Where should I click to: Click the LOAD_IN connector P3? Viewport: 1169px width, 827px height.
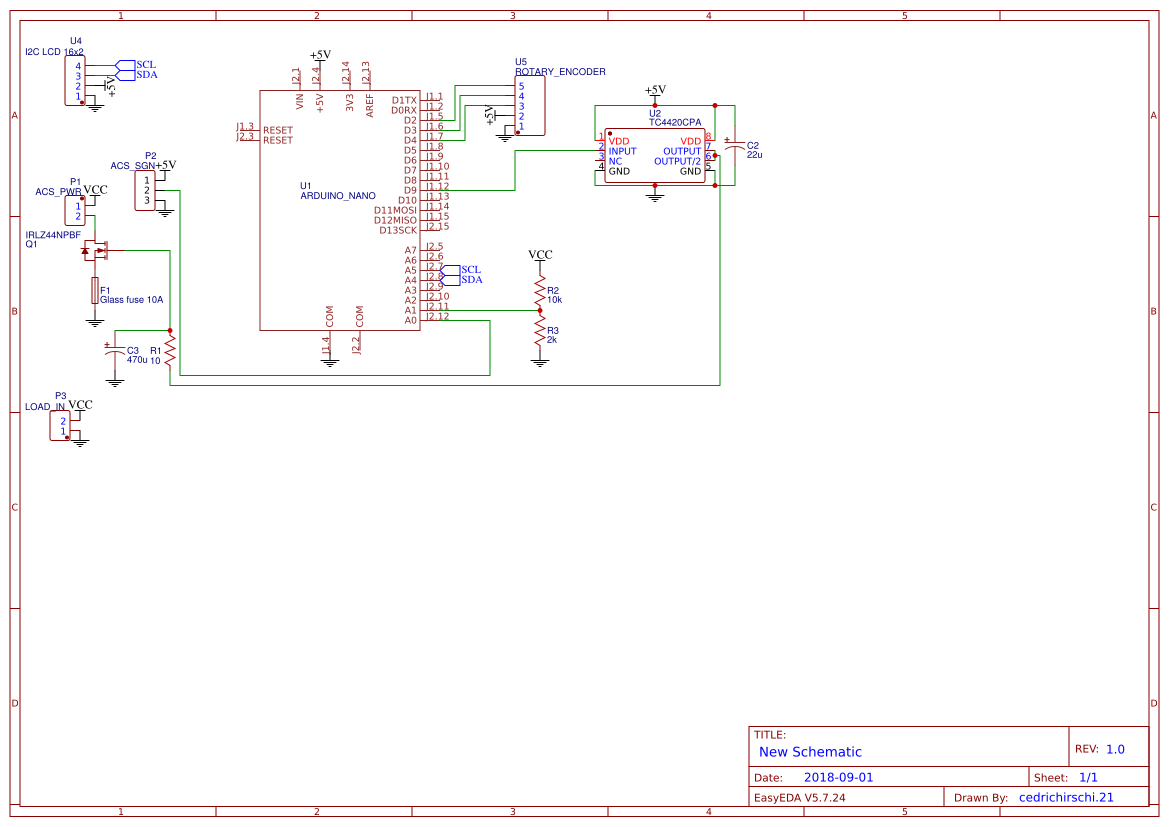(60, 426)
